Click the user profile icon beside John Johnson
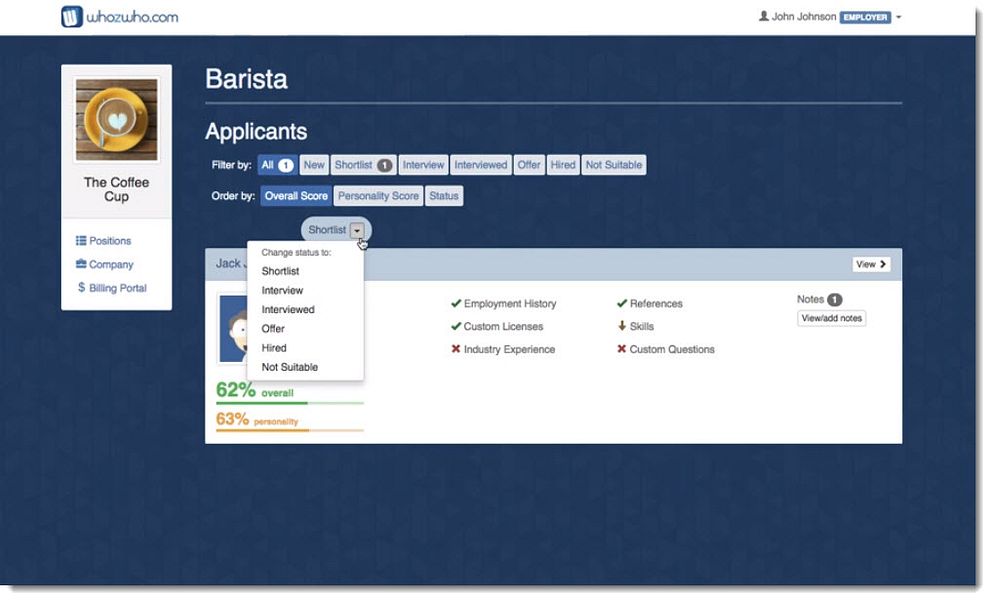This screenshot has height=600, width=990. coord(763,16)
